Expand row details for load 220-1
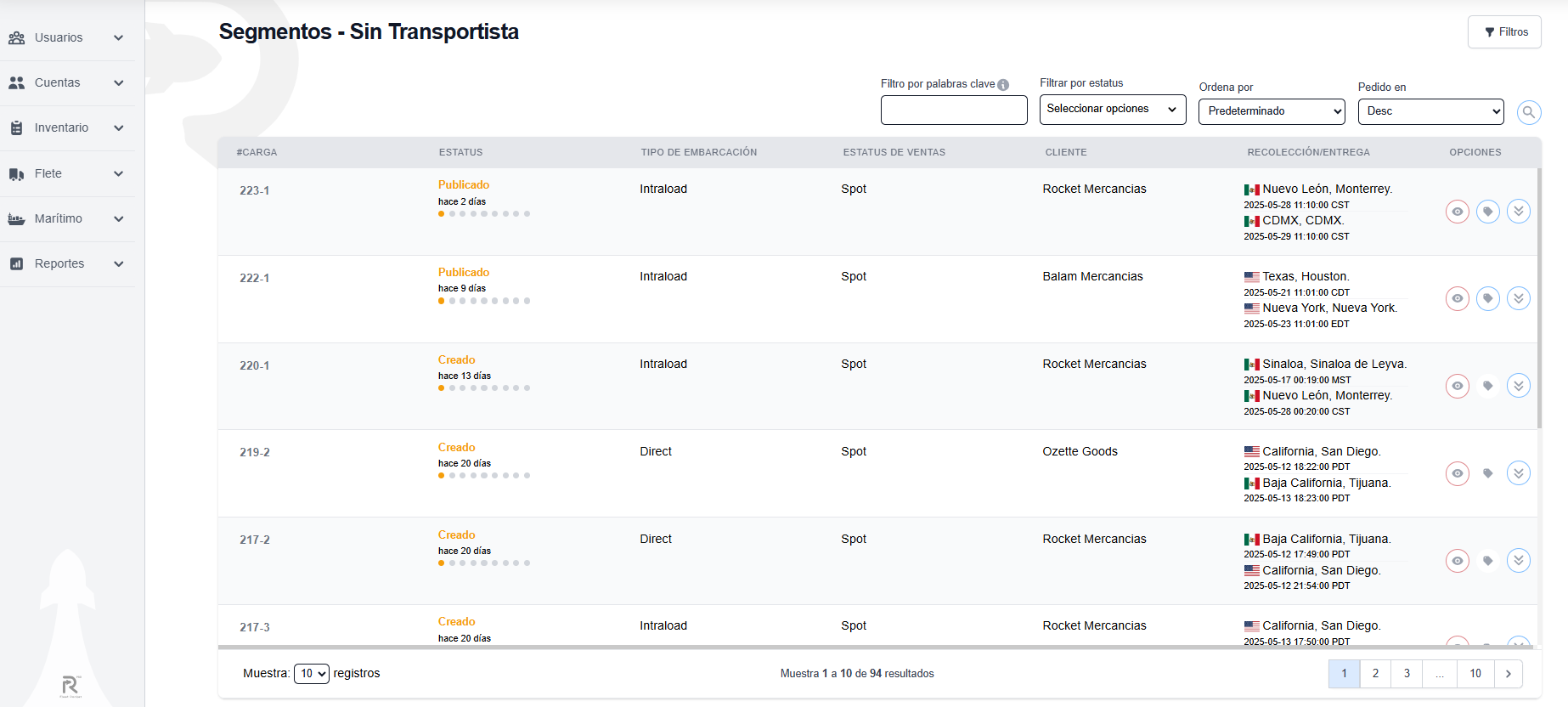 click(1519, 387)
